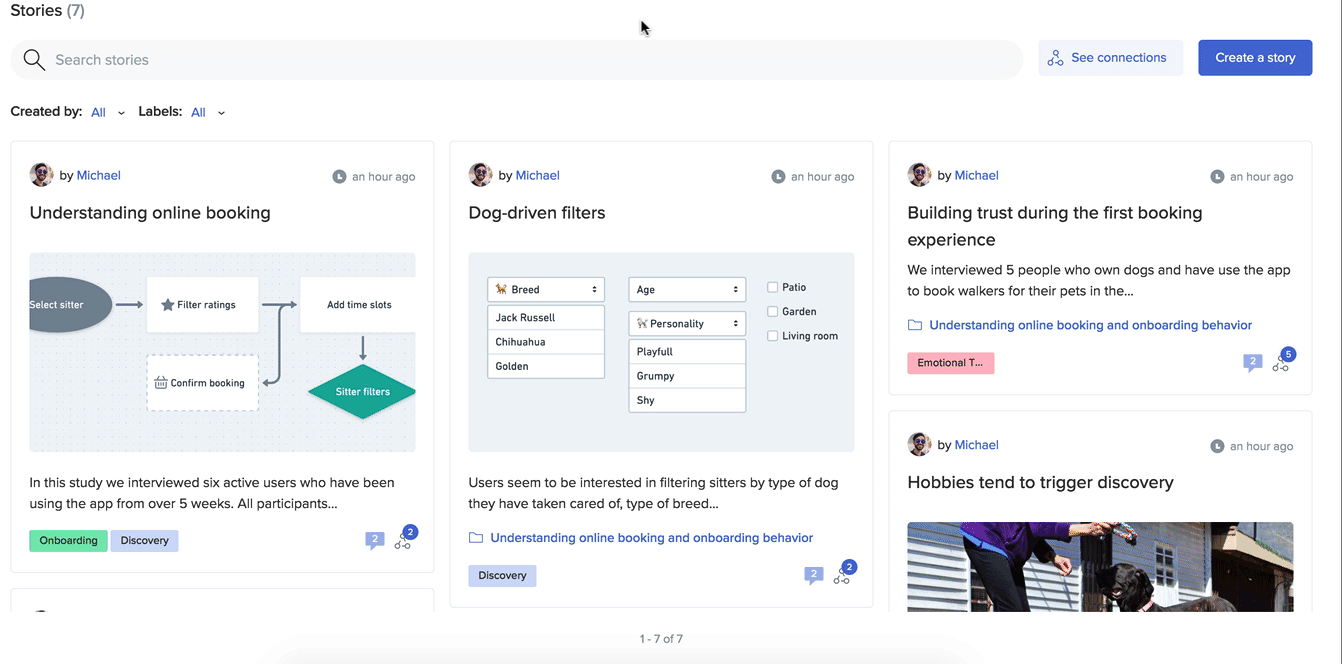Viewport: 1342px width, 664px height.
Task: Click Michael's avatar on Hobbies card
Action: 919,445
